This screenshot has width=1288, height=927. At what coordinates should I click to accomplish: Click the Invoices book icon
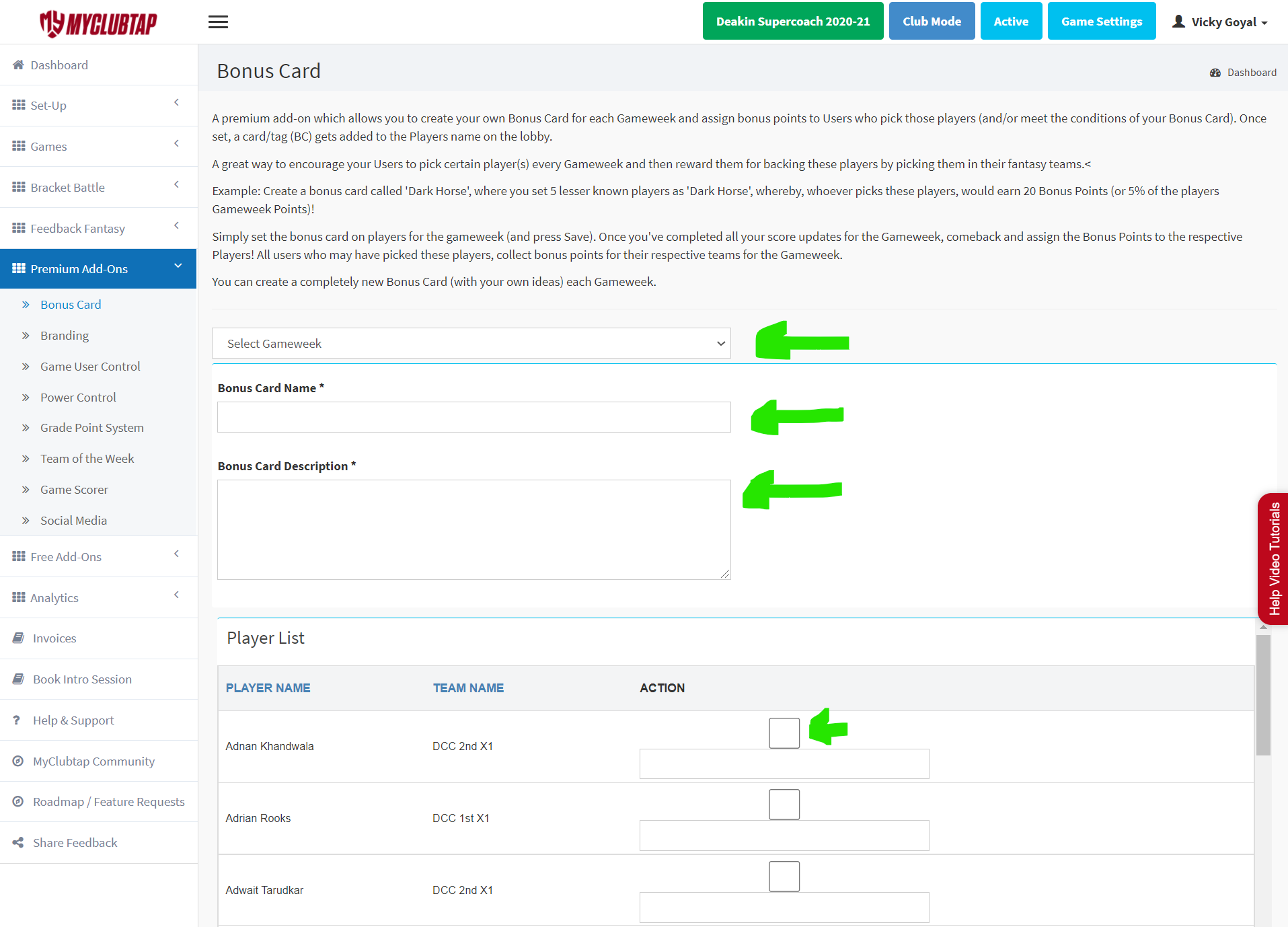pos(18,638)
